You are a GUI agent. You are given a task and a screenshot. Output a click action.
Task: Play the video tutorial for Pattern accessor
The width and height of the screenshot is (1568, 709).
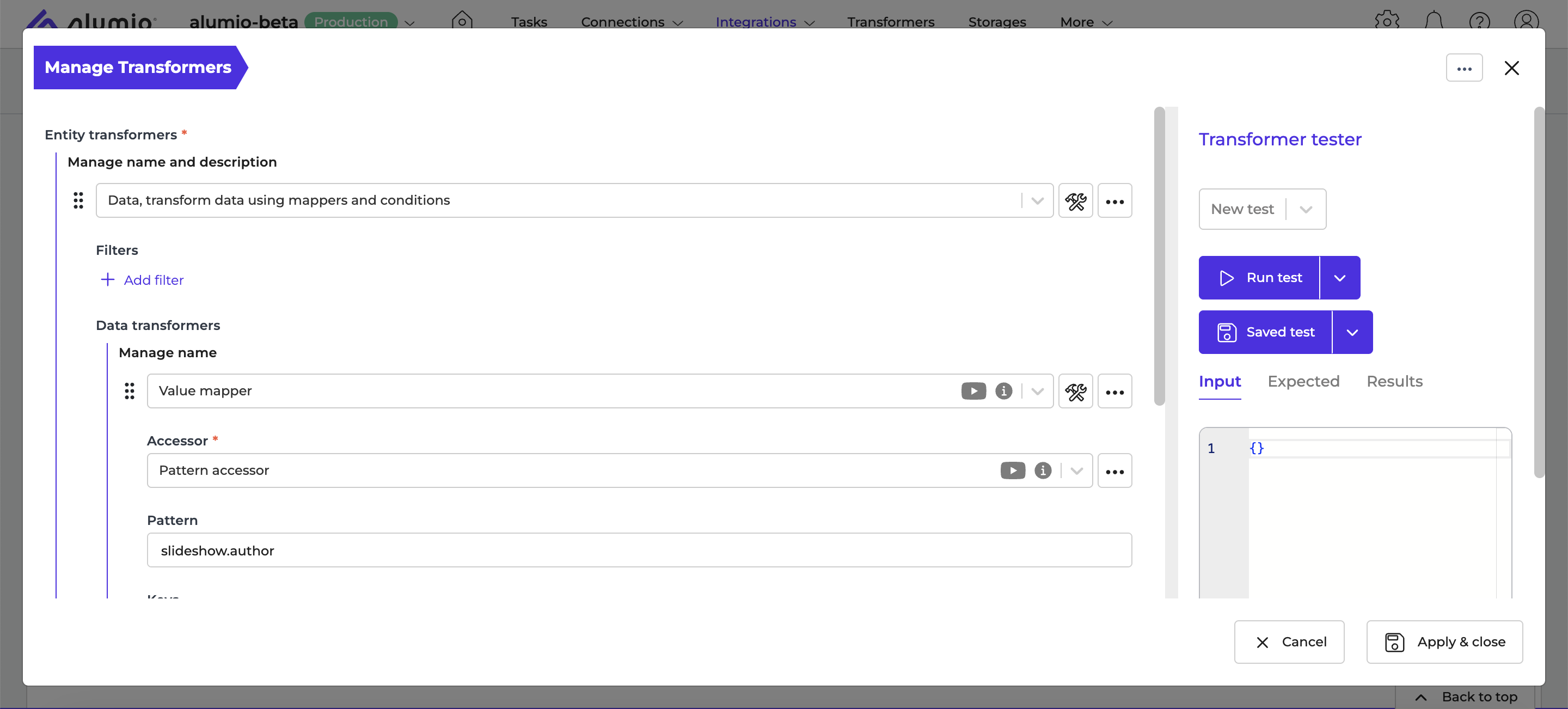coord(1012,470)
